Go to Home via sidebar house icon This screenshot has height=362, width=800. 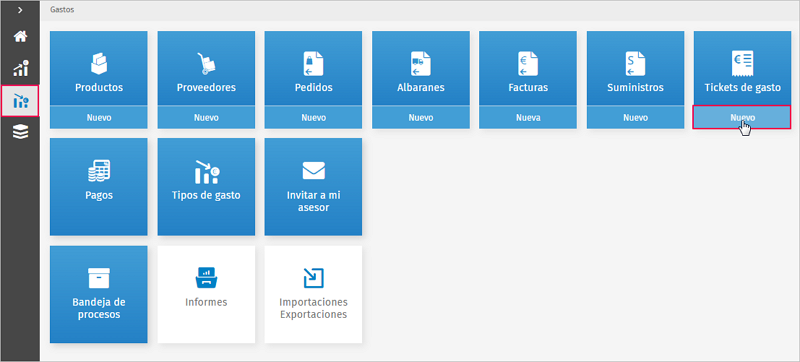(20, 37)
